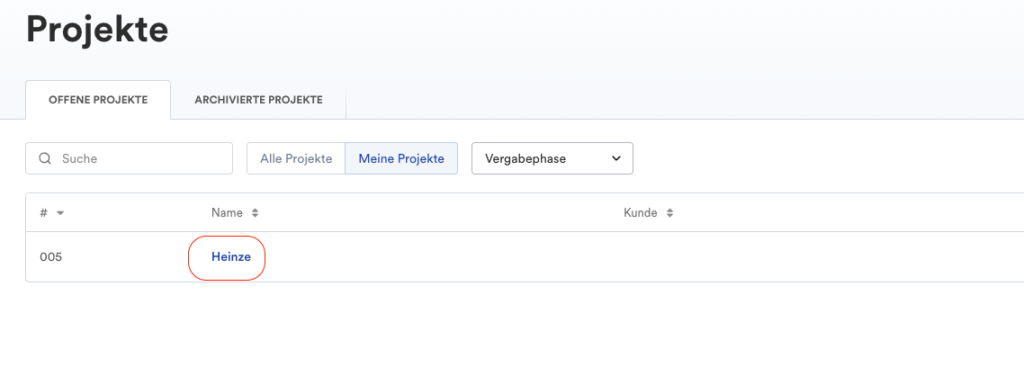This screenshot has height=376, width=1024.
Task: Click the Suche placeholder text
Action: coord(80,159)
